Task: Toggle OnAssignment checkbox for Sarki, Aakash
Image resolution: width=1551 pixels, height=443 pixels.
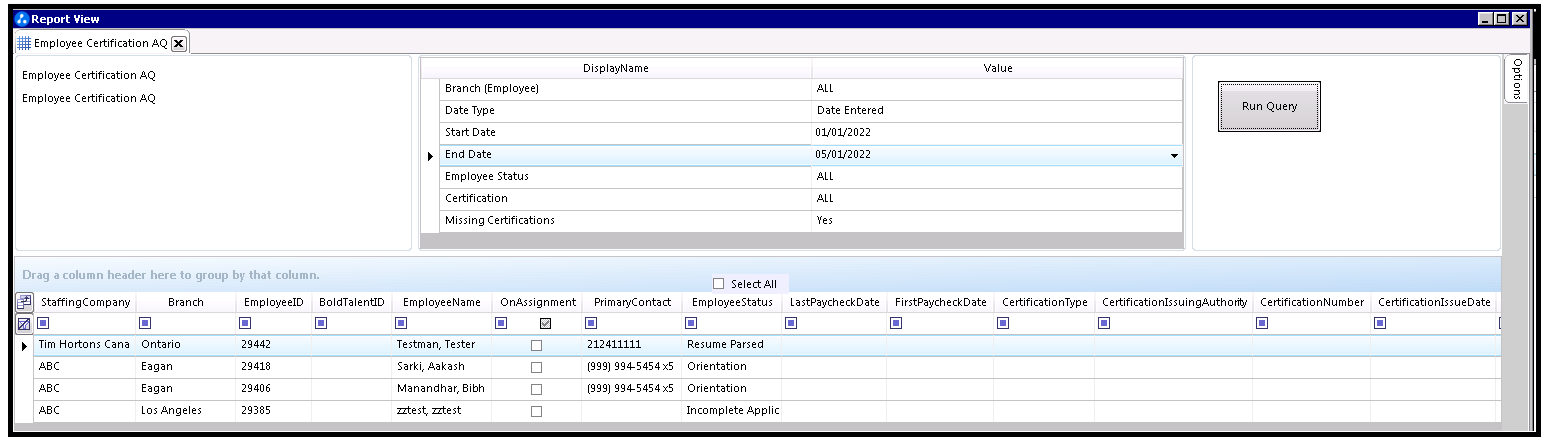Action: [537, 367]
